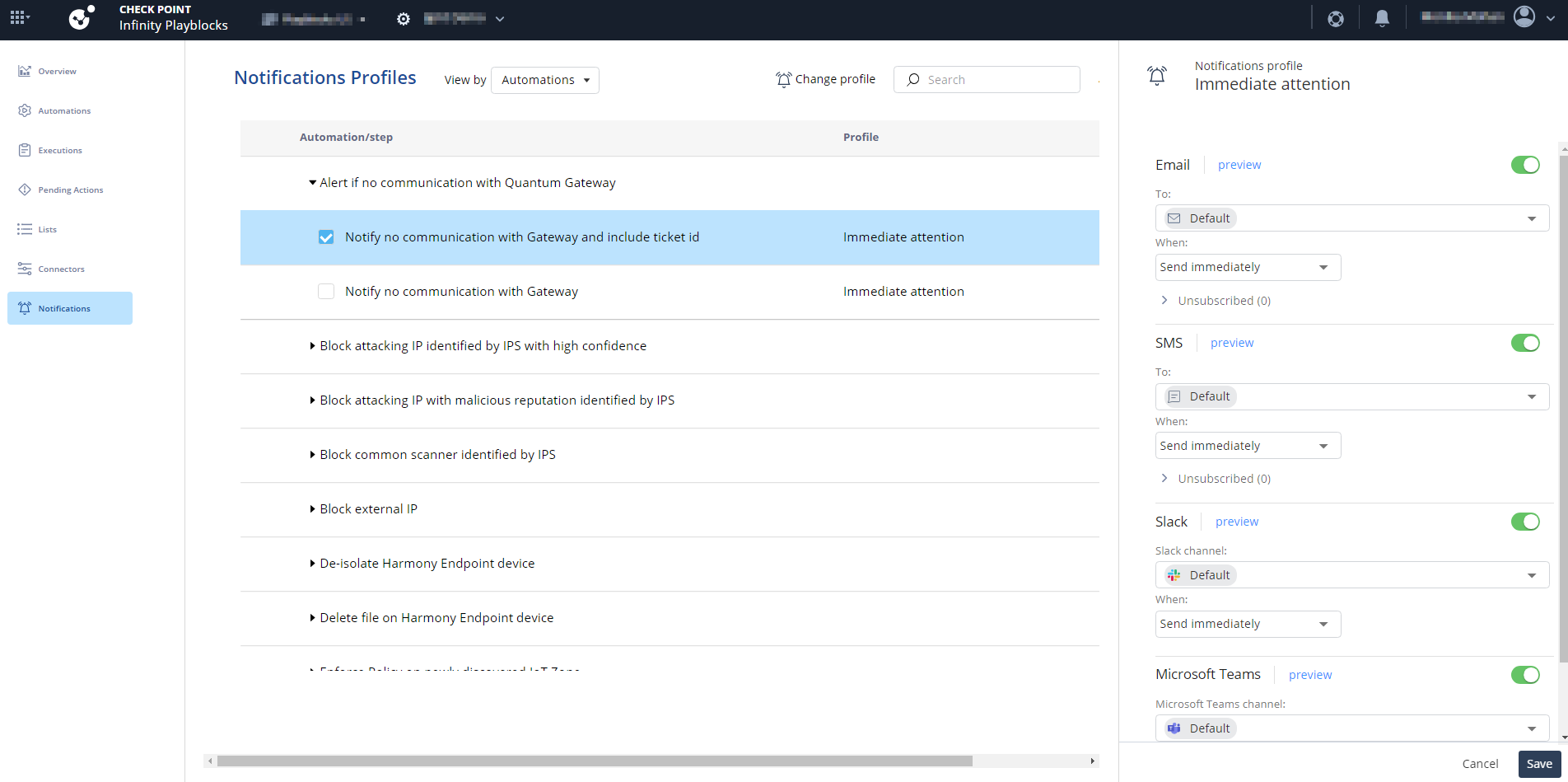Click the Automations gear icon in sidebar
Image resolution: width=1568 pixels, height=782 pixels.
pos(25,110)
